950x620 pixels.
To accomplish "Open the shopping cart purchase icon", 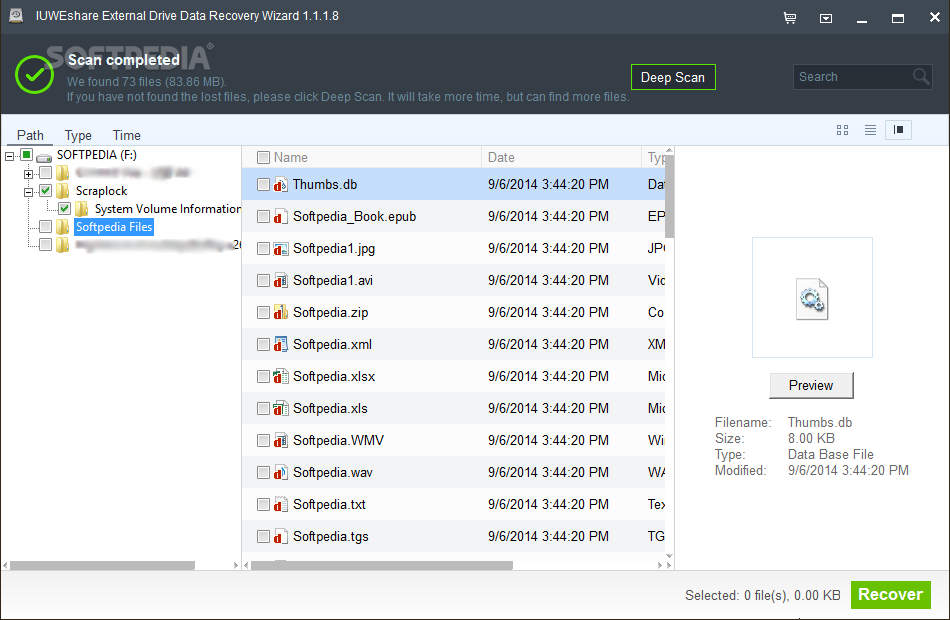I will 789,18.
